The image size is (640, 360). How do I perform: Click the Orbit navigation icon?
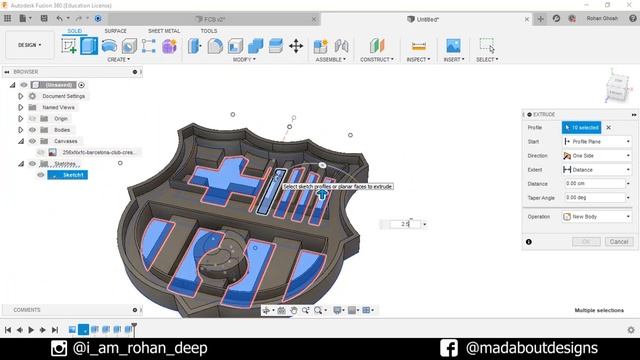pyautogui.click(x=266, y=311)
